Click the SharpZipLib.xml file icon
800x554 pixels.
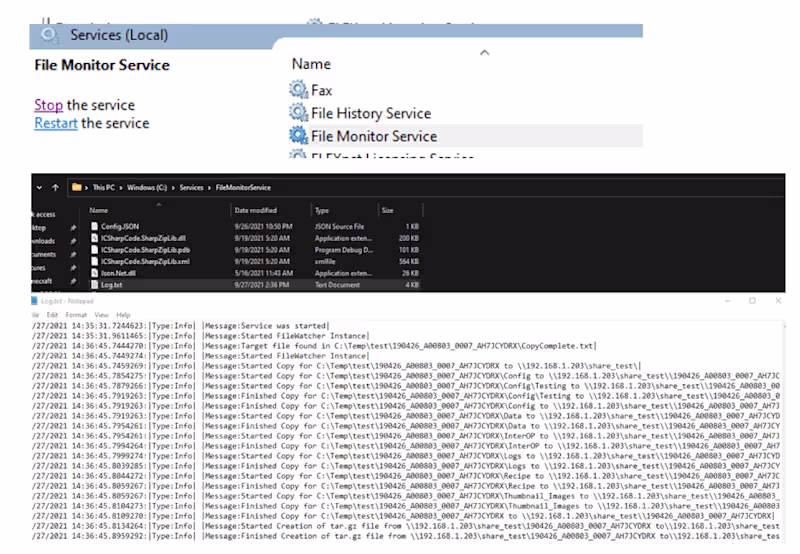(x=94, y=261)
